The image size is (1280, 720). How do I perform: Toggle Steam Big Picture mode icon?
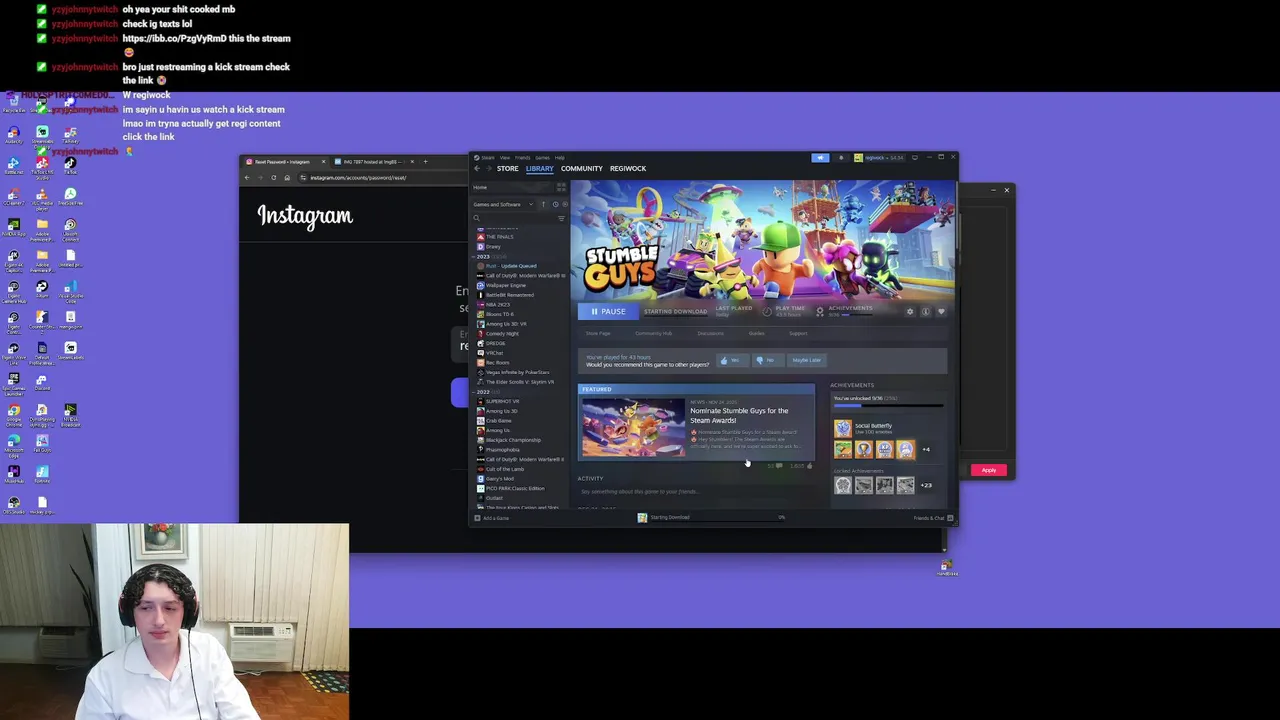(914, 157)
